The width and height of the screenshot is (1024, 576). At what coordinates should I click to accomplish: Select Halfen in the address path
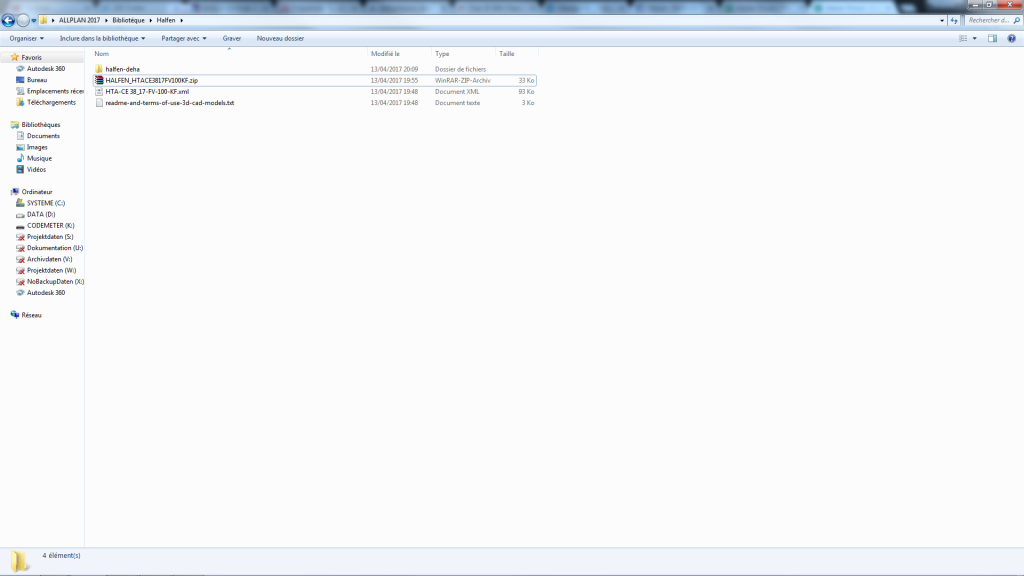point(166,20)
